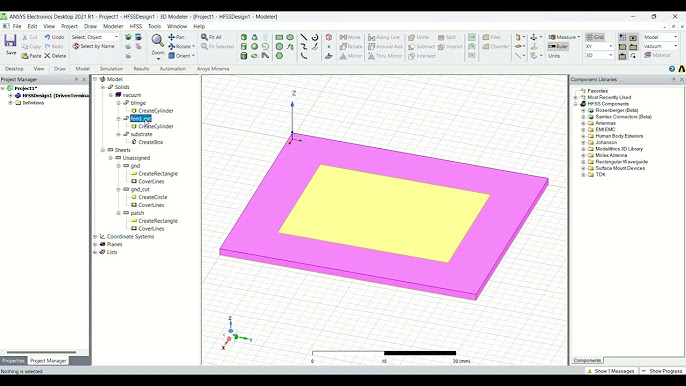Toggle the Grid display

pyautogui.click(x=595, y=37)
